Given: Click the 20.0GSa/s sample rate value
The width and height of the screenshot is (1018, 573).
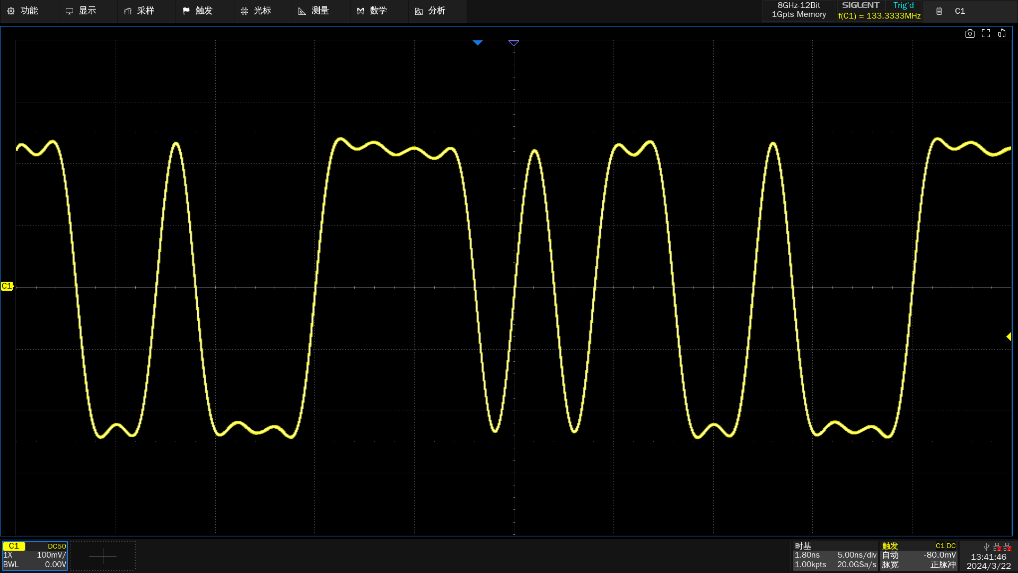Looking at the screenshot, I should point(857,565).
